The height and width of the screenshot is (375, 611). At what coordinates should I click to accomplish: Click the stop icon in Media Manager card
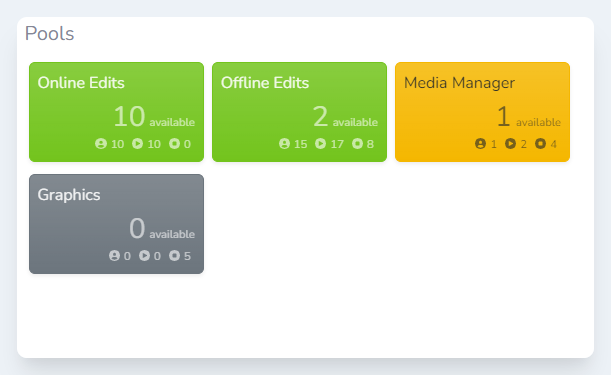pyautogui.click(x=540, y=144)
